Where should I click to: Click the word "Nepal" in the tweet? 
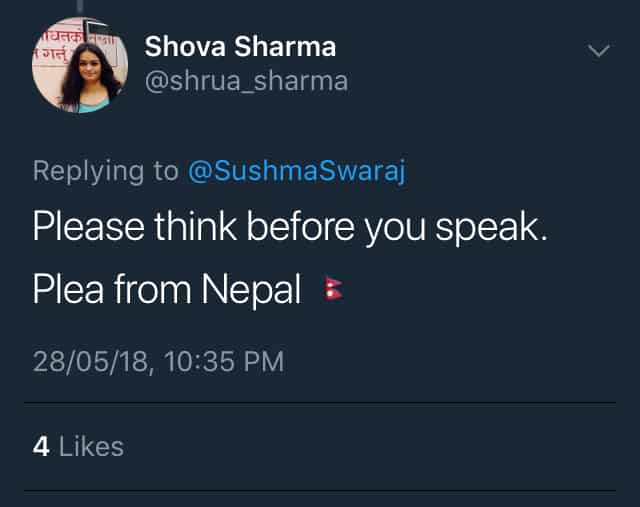251,290
